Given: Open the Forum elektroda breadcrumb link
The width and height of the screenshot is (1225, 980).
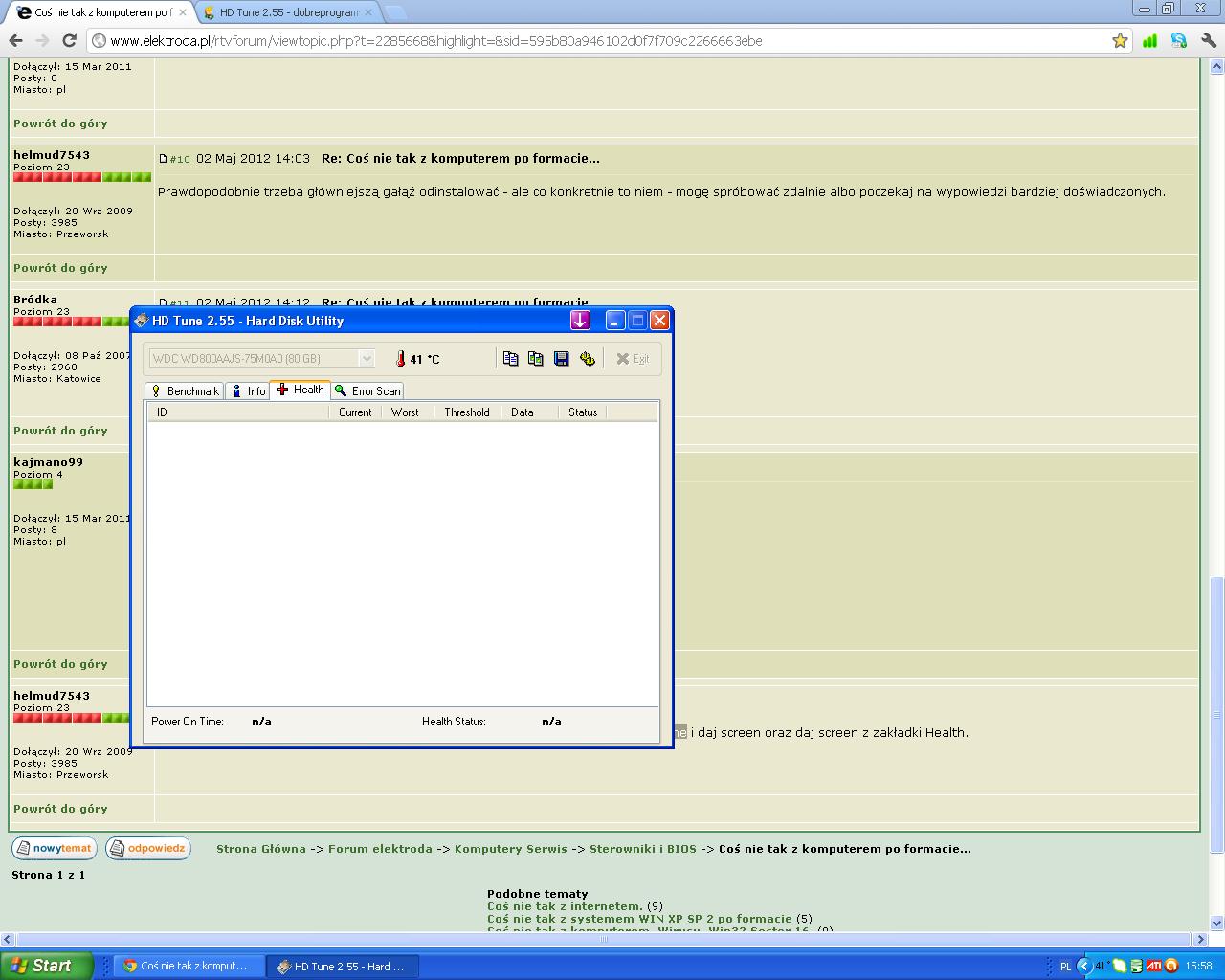Looking at the screenshot, I should tap(380, 849).
